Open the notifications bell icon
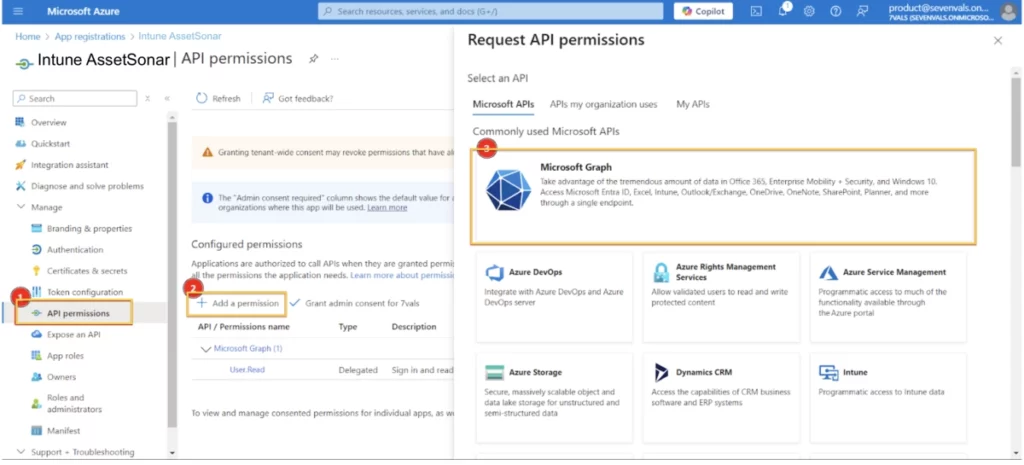 click(783, 11)
